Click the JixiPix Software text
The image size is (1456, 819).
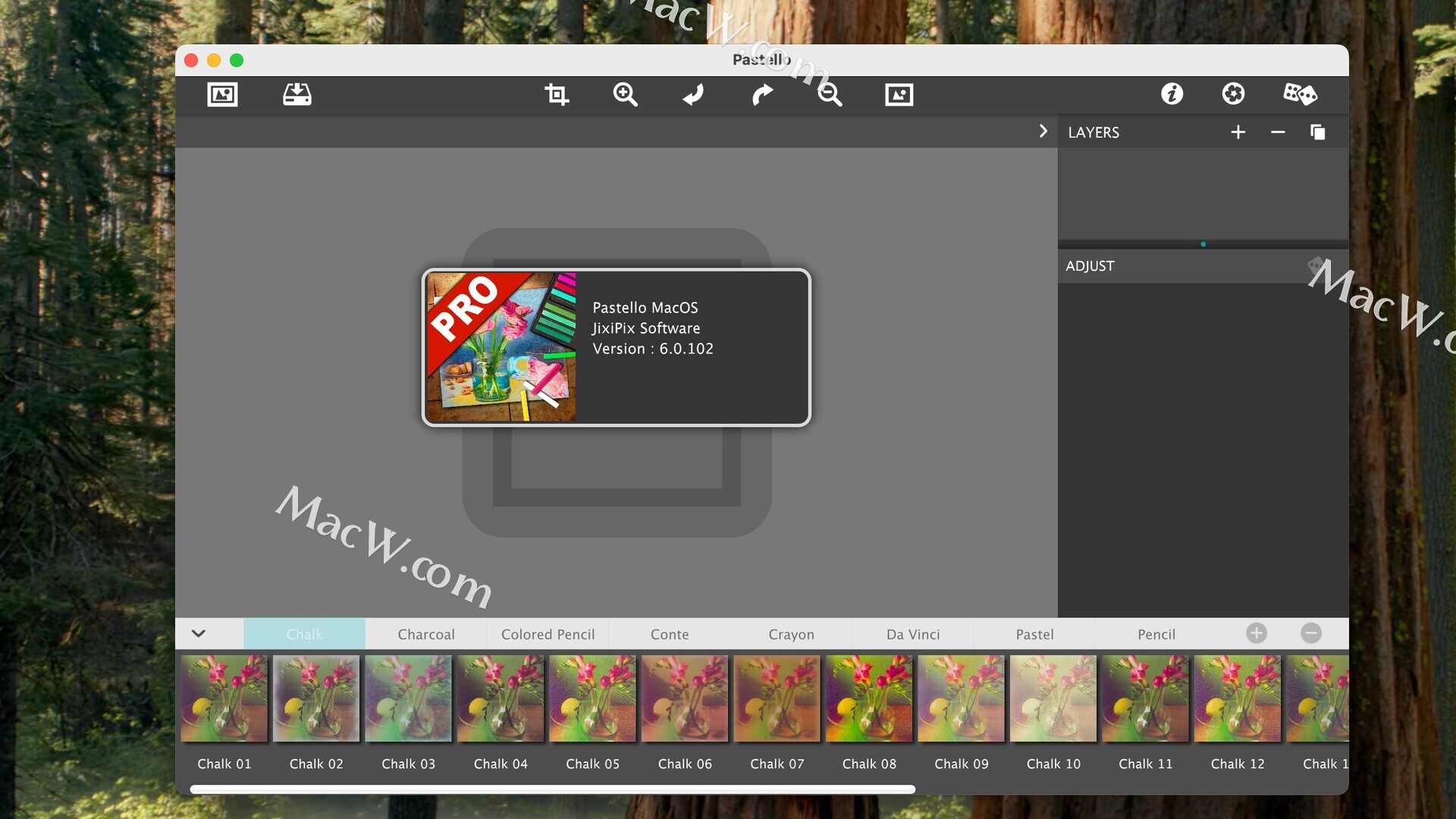point(646,328)
